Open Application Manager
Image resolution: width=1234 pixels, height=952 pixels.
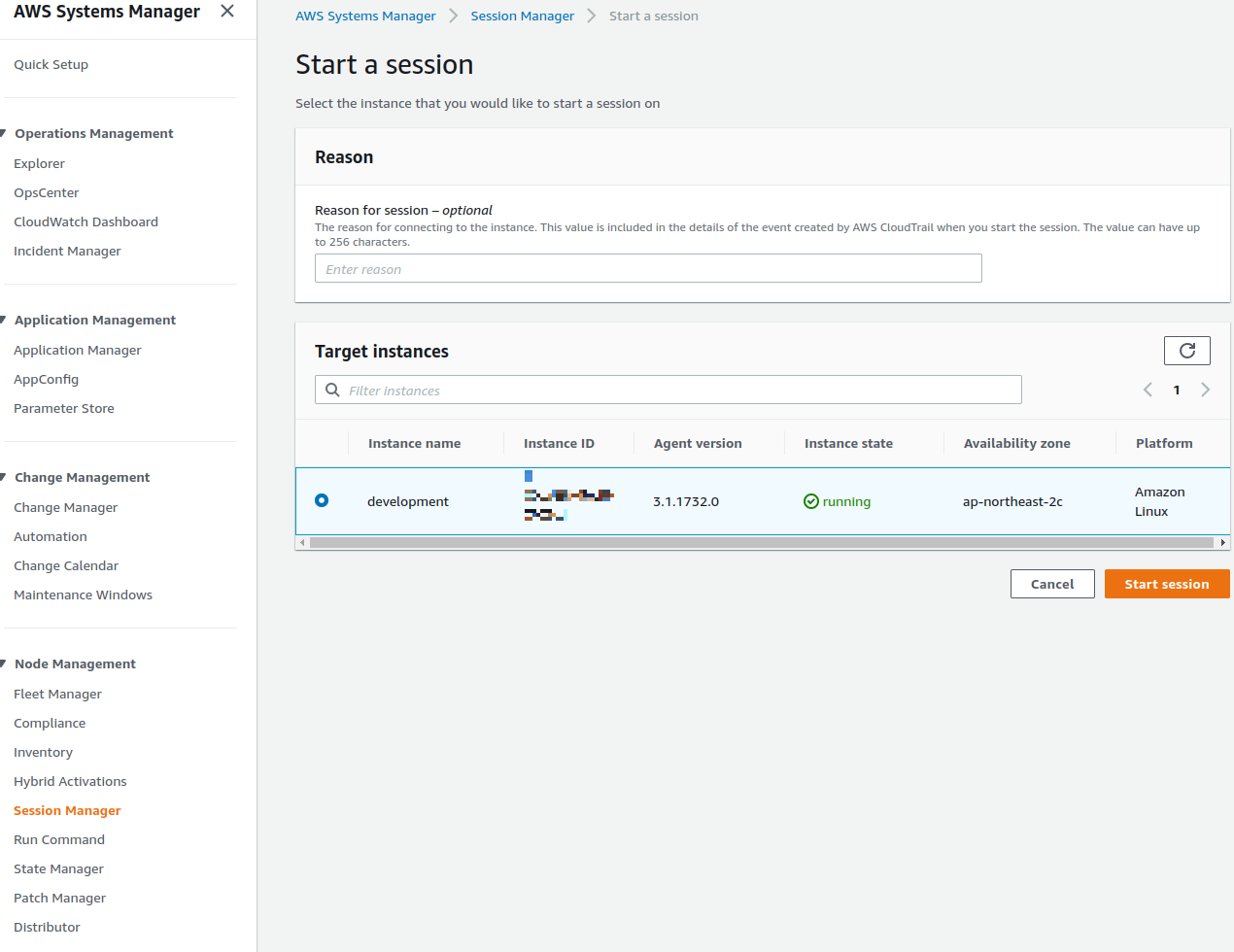click(x=77, y=350)
